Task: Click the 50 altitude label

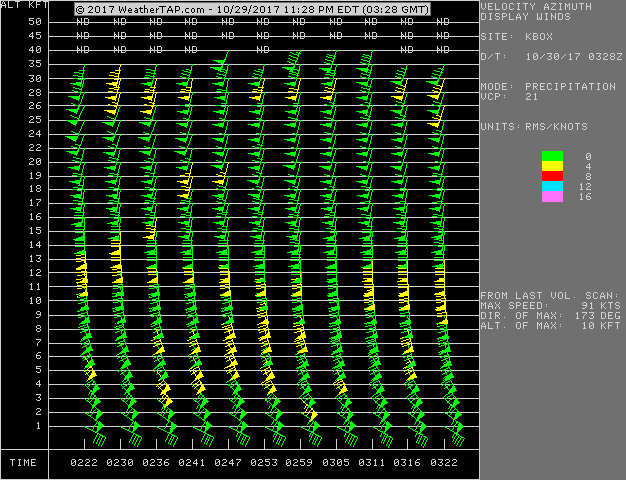Action: tap(35, 22)
